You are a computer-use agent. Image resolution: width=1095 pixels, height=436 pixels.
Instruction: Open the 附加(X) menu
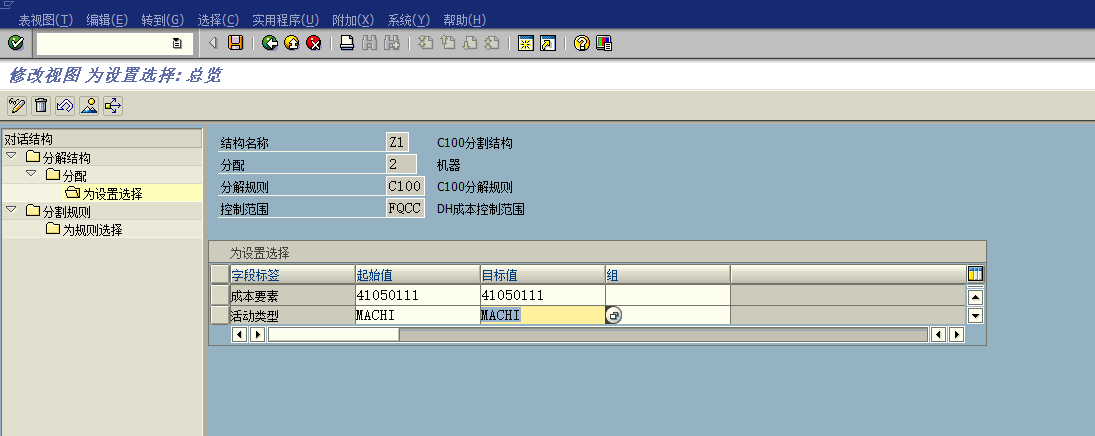pyautogui.click(x=353, y=20)
